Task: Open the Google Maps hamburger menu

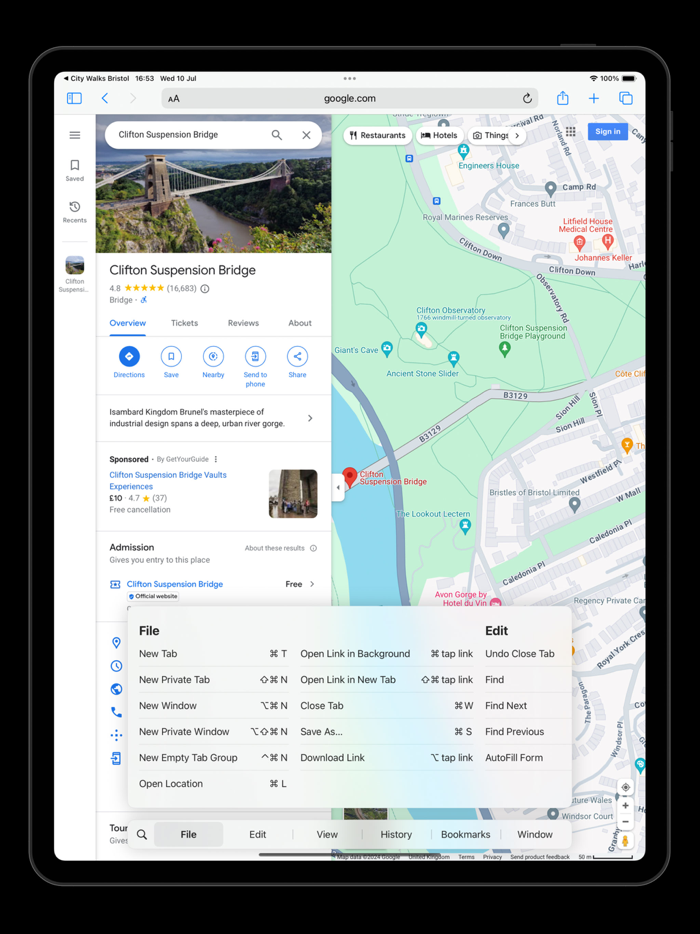Action: pyautogui.click(x=74, y=135)
